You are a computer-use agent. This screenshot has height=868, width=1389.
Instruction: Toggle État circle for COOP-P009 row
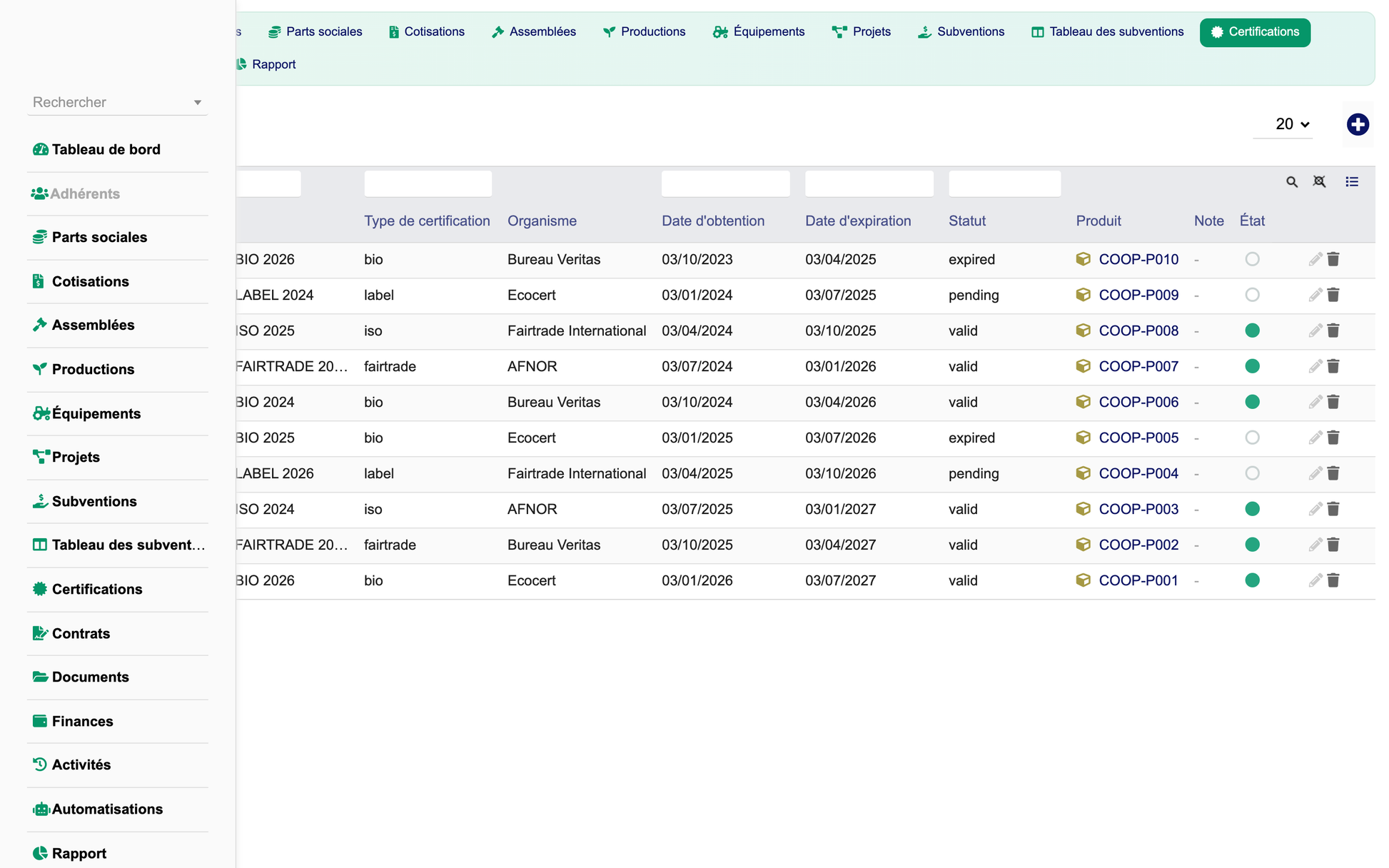[x=1252, y=295]
